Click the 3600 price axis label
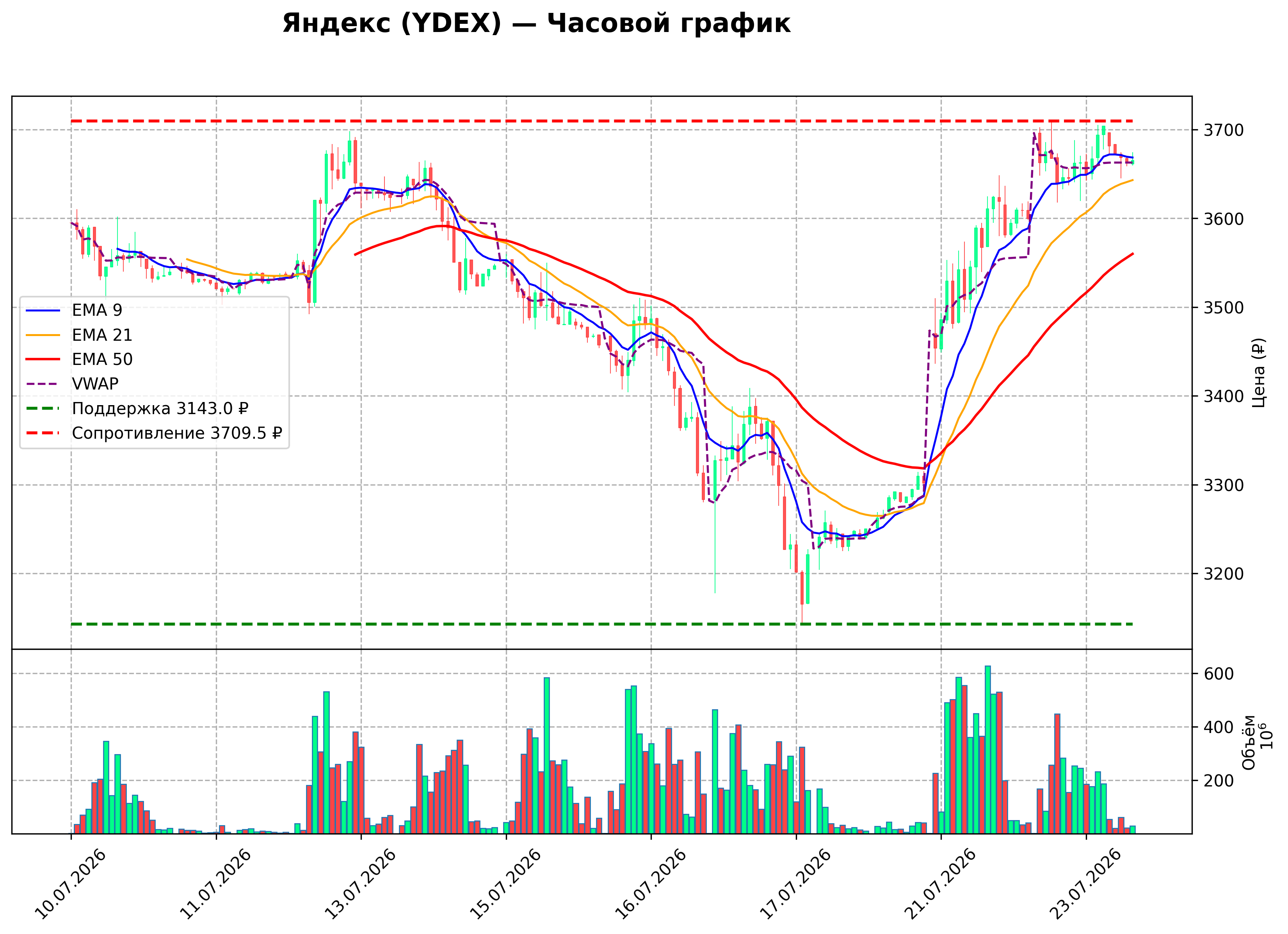 click(x=1223, y=219)
